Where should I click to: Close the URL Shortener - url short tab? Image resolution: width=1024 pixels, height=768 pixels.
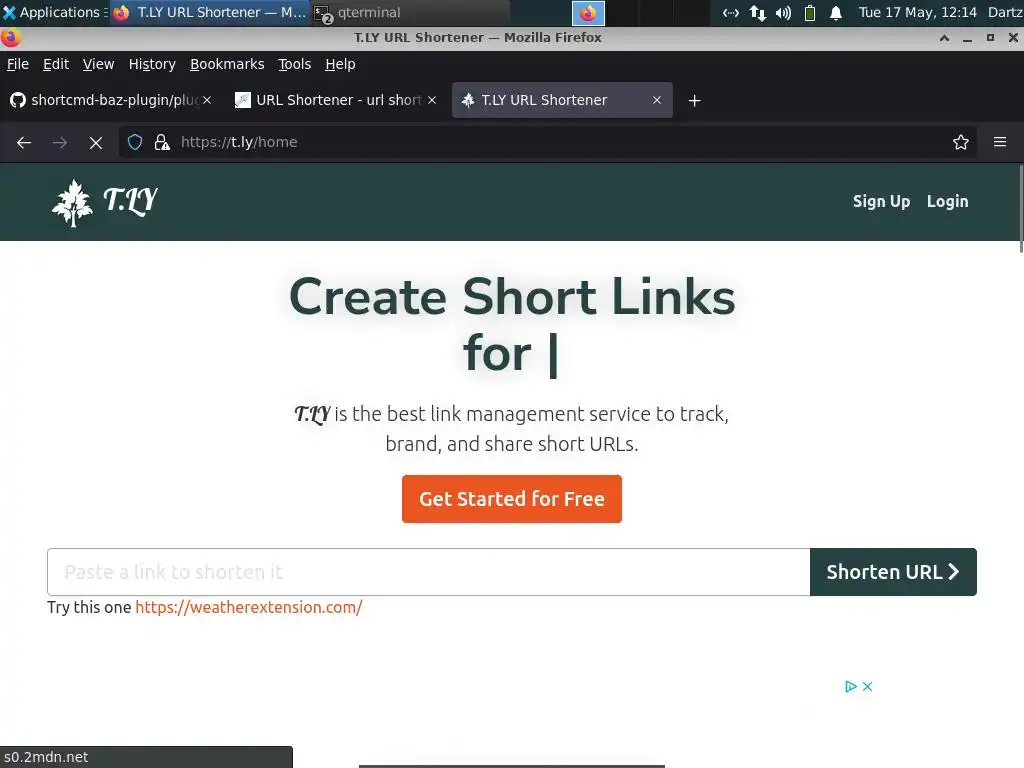[432, 100]
